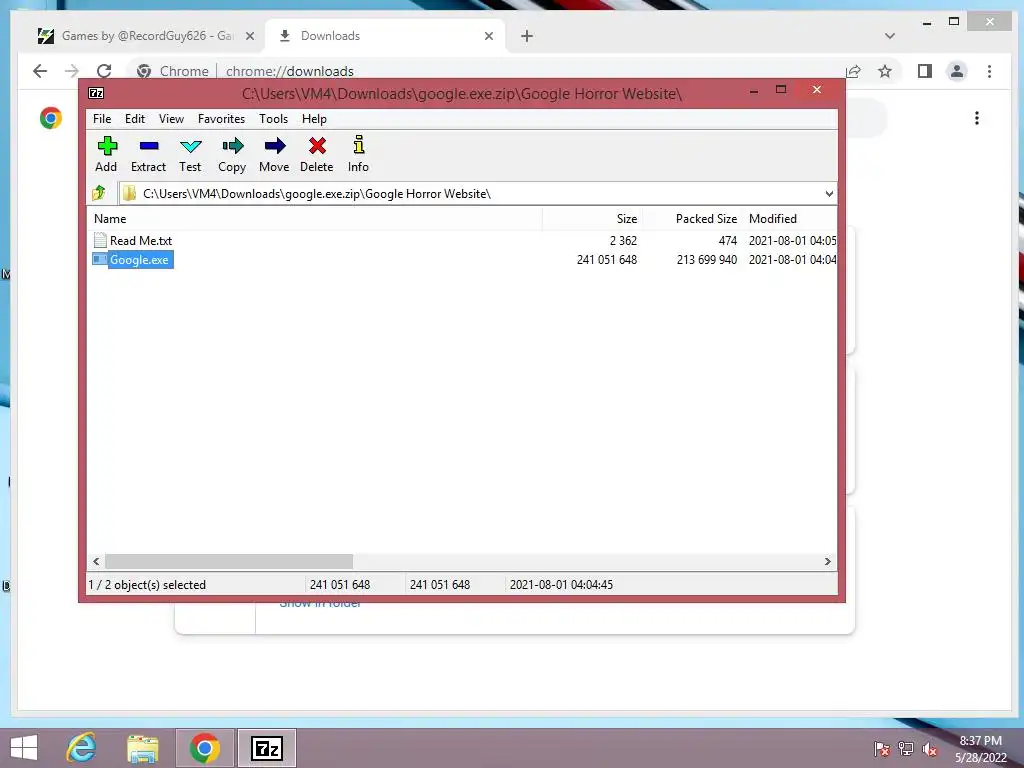Viewport: 1024px width, 768px height.
Task: Click status date 2021-08-01 04:04:45
Action: pyautogui.click(x=561, y=584)
